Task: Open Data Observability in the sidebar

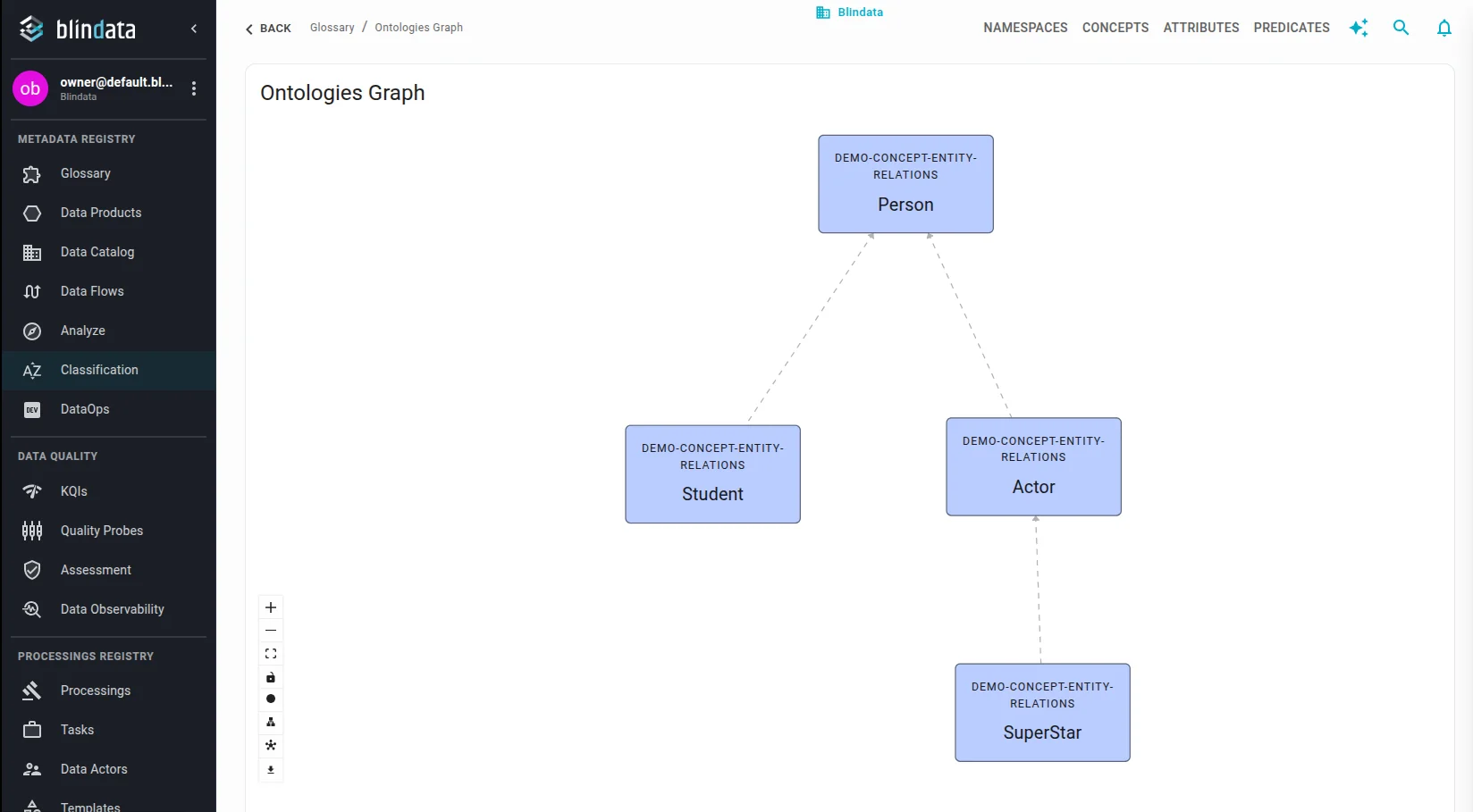Action: coord(108,609)
